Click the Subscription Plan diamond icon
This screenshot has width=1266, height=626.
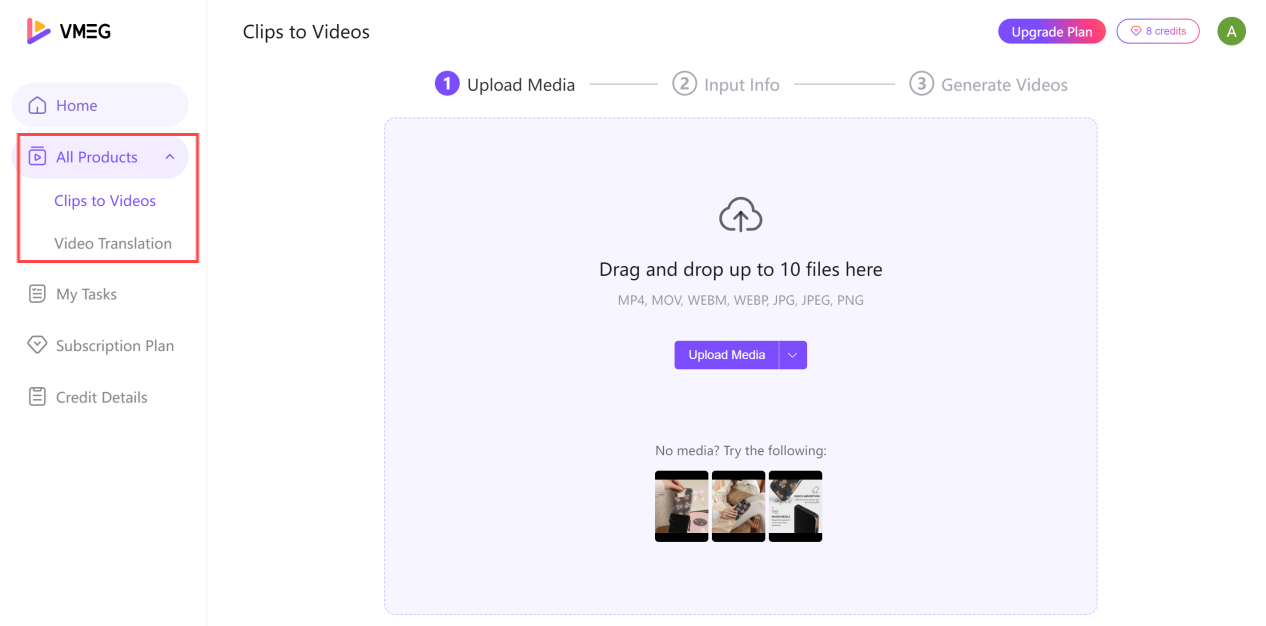tap(38, 345)
